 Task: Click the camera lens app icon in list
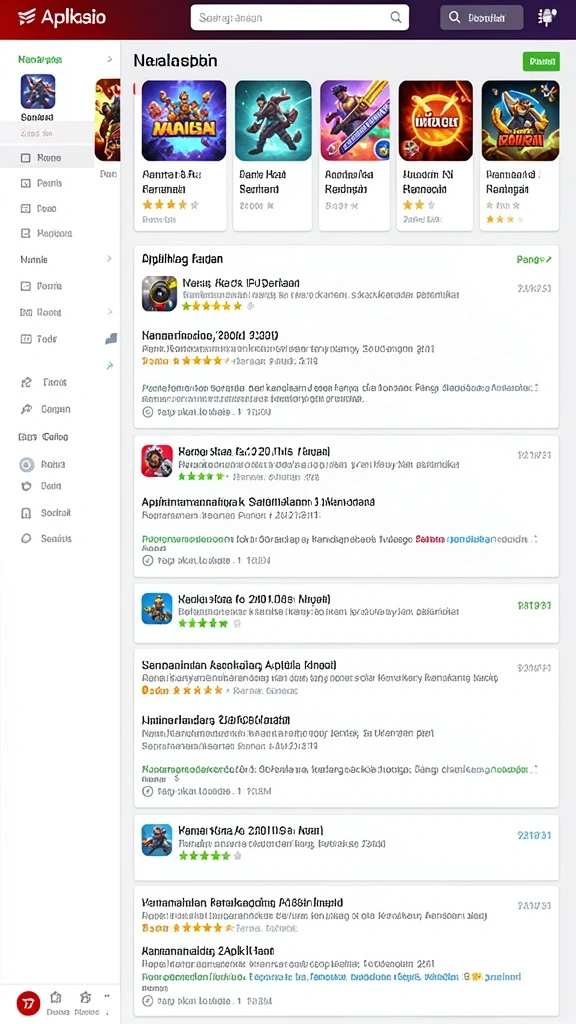coord(159,293)
